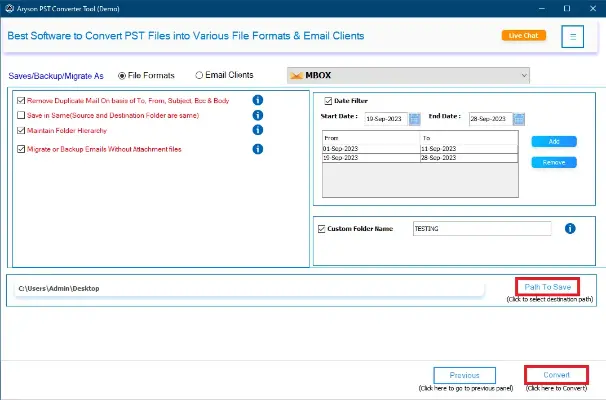Viewport: 606px width, 400px height.
Task: Click the Aryson app logo in title bar
Action: click(9, 9)
